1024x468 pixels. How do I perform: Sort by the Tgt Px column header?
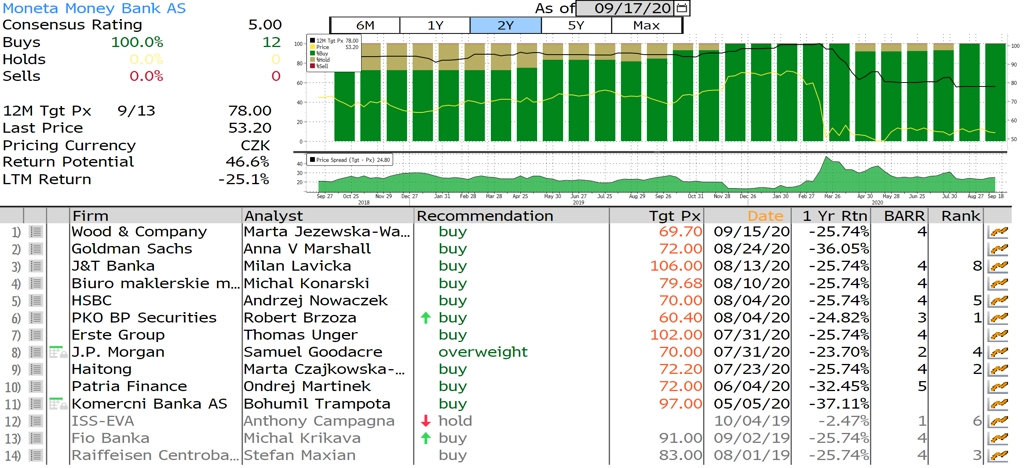[657, 215]
